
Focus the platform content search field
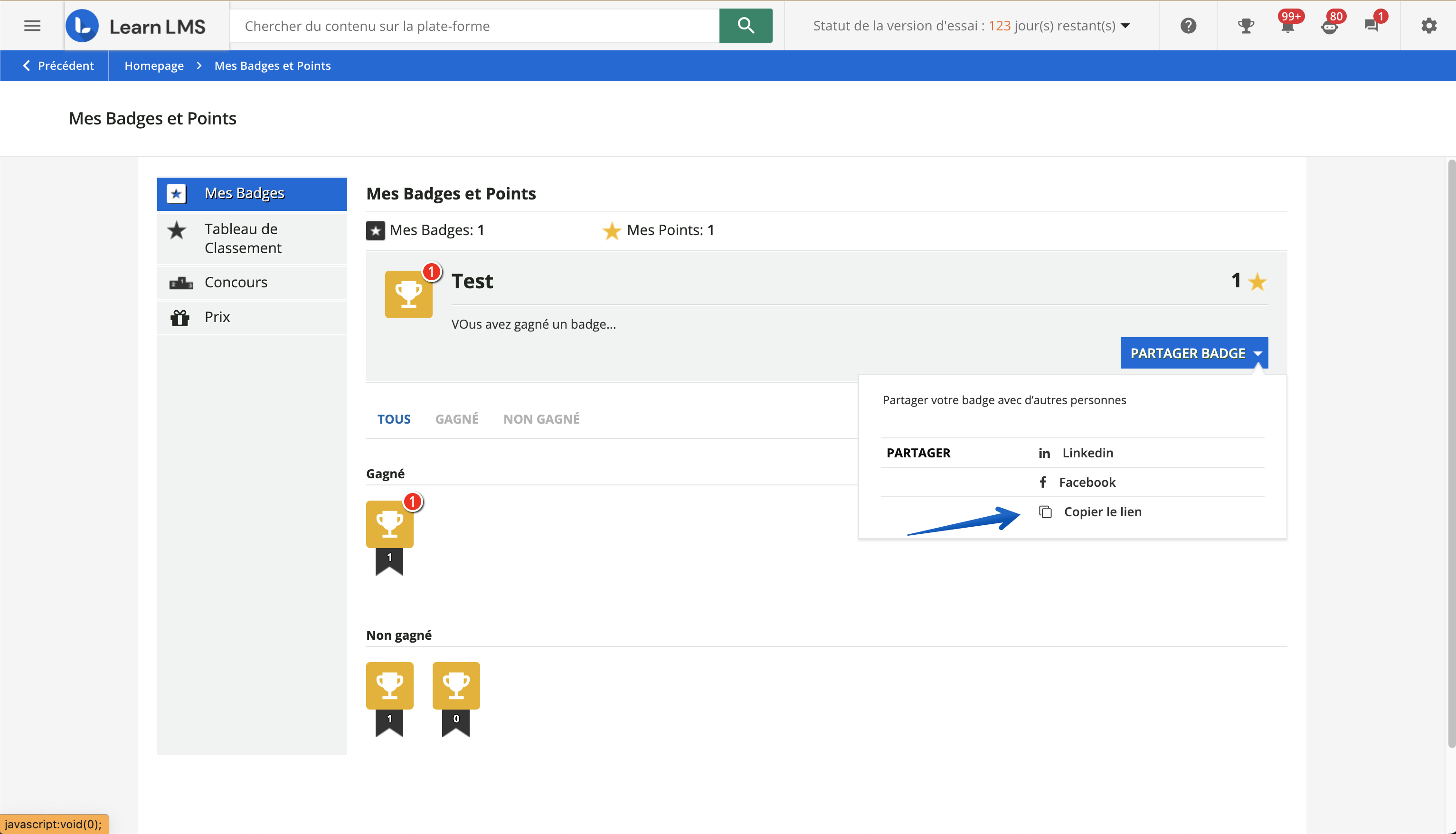(474, 26)
